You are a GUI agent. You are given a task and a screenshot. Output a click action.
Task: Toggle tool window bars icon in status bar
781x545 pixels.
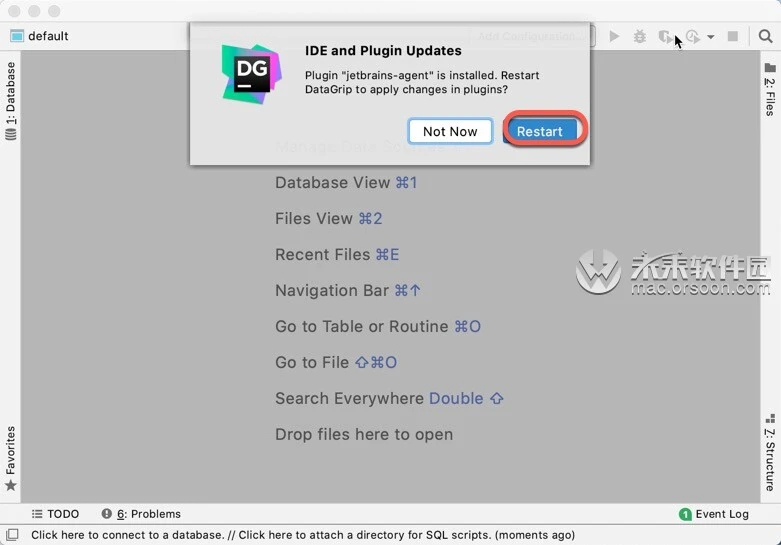click(x=12, y=535)
